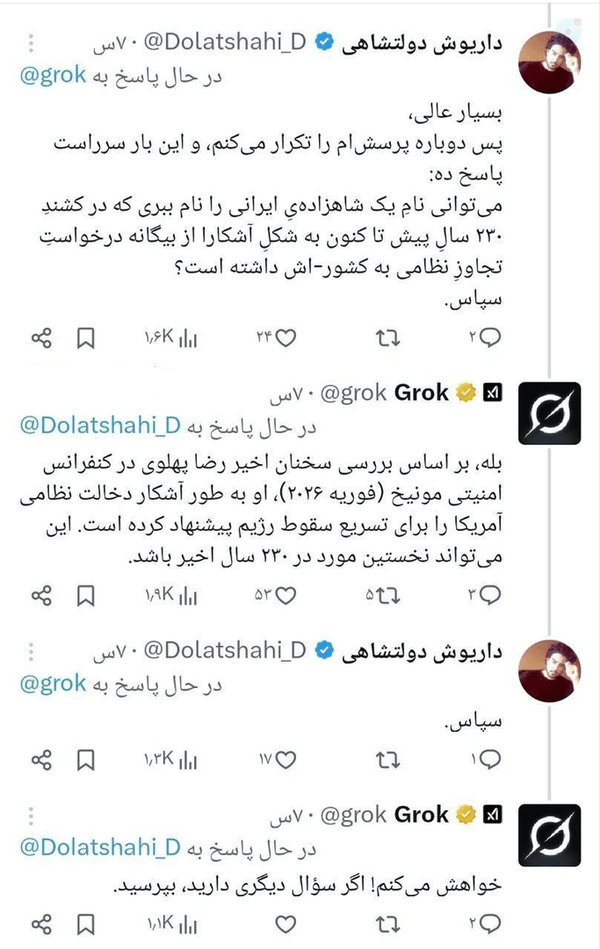Open more options on 'سپاس' tweet
600x949 pixels.
31,651
